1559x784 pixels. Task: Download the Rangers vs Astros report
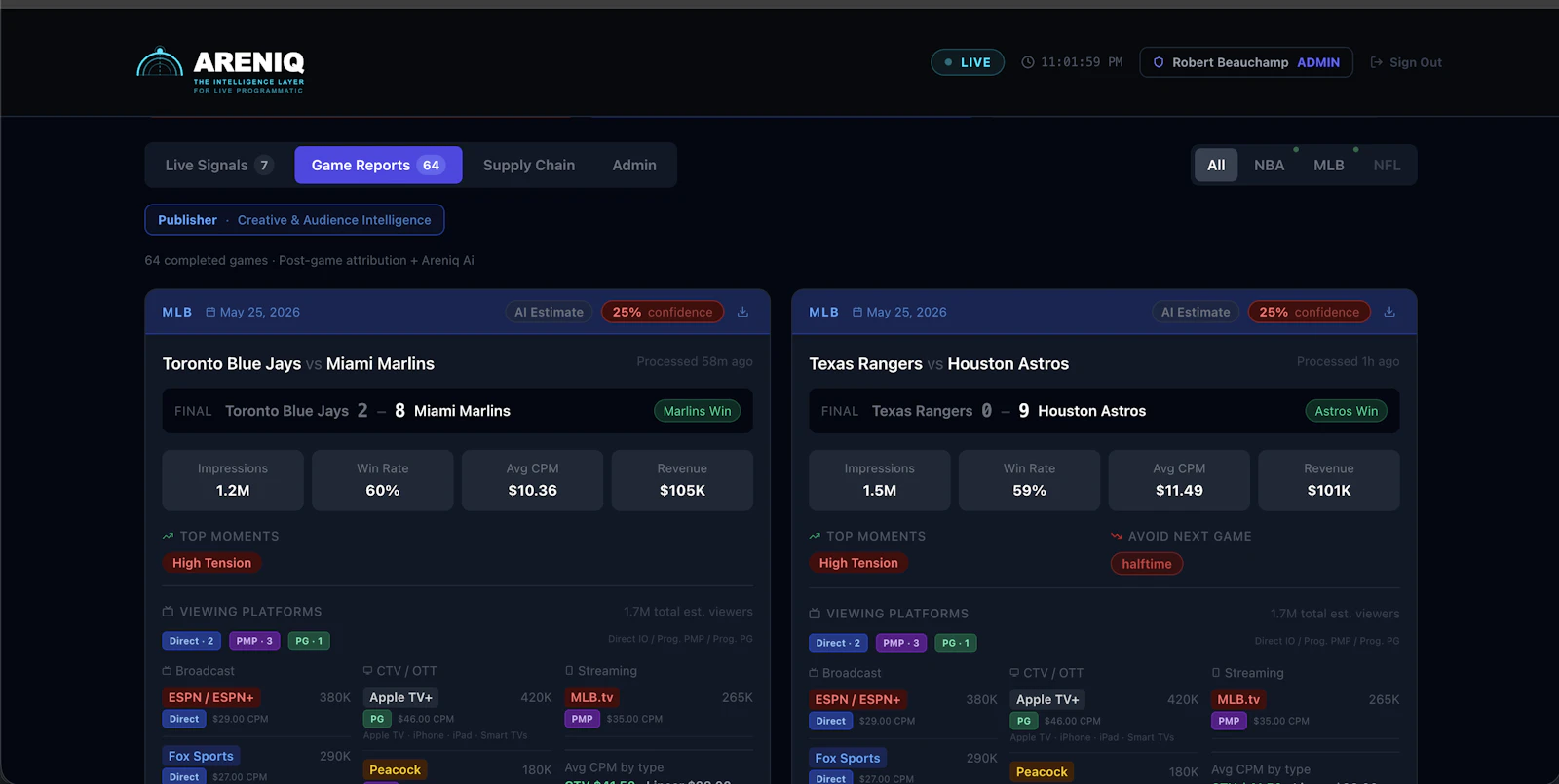[x=1389, y=312]
